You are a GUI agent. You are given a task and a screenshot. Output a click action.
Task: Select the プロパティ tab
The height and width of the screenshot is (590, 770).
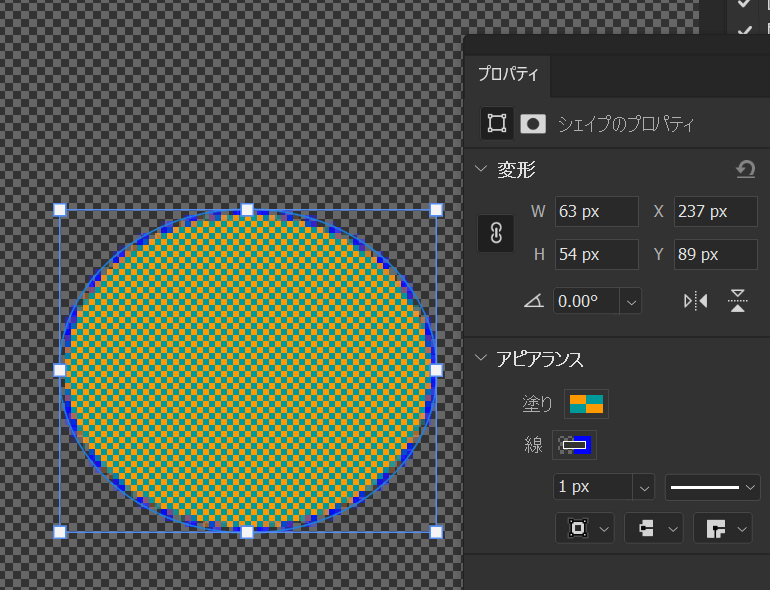pos(507,75)
